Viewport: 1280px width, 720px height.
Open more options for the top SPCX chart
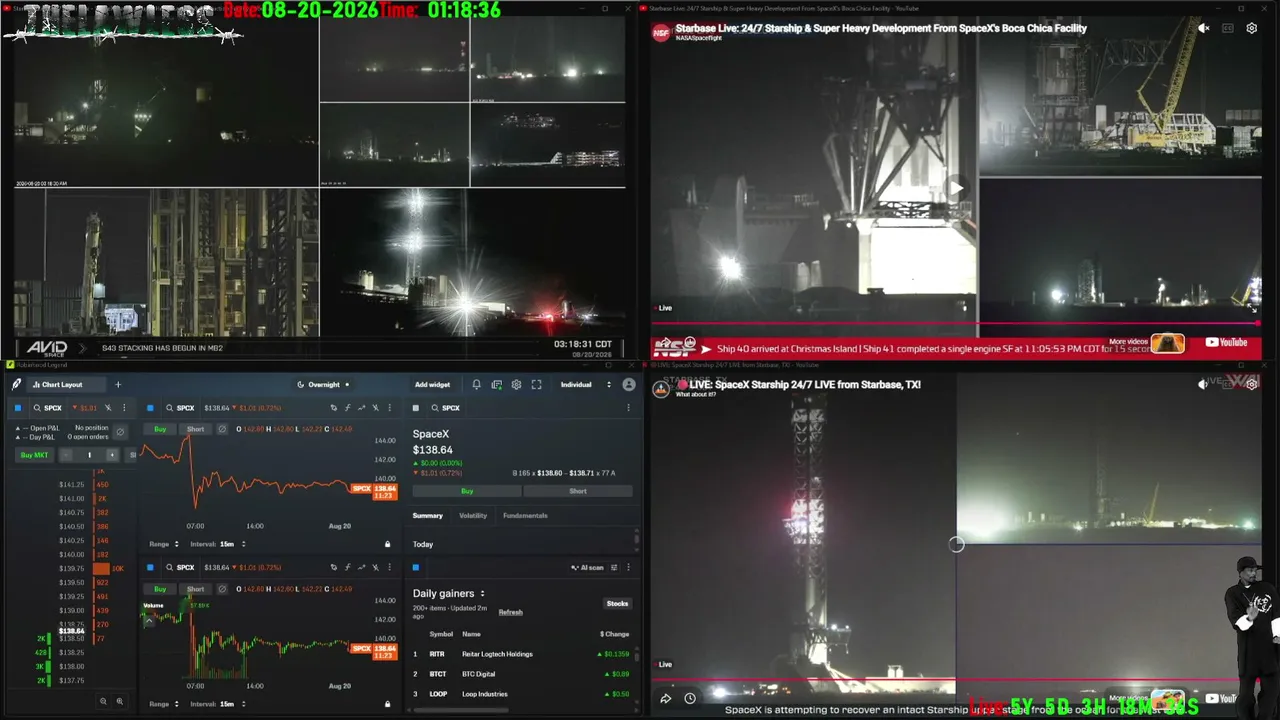388,408
